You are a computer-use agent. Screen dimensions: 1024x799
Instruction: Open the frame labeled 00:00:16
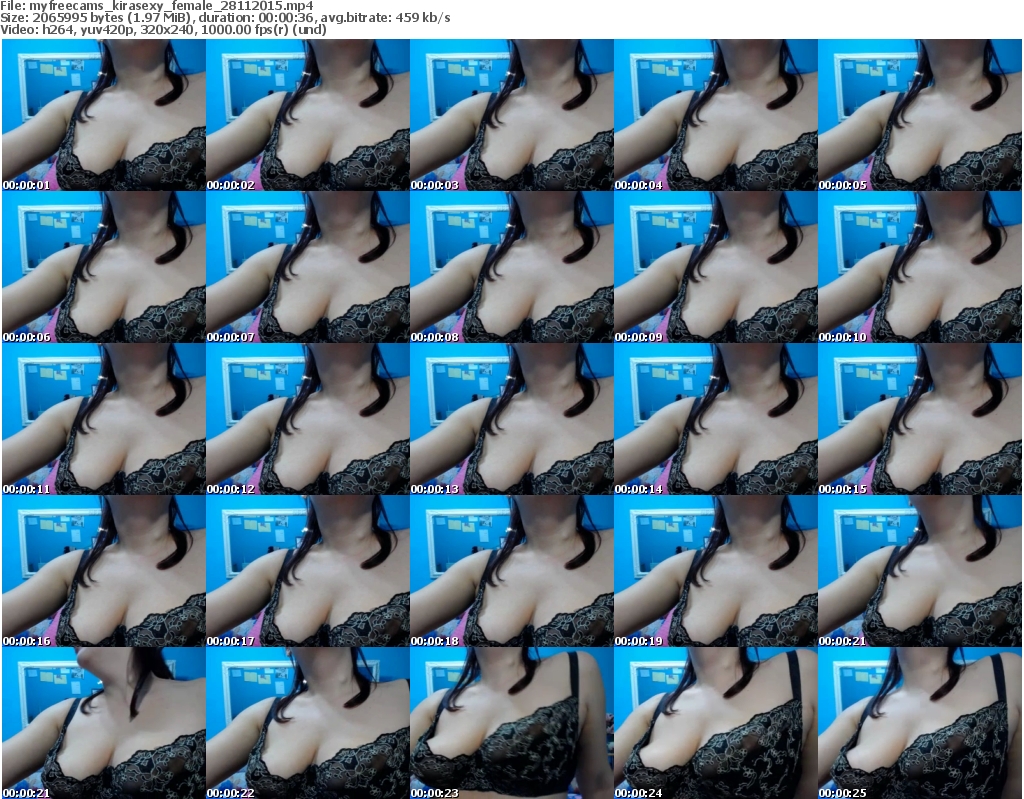[x=104, y=572]
